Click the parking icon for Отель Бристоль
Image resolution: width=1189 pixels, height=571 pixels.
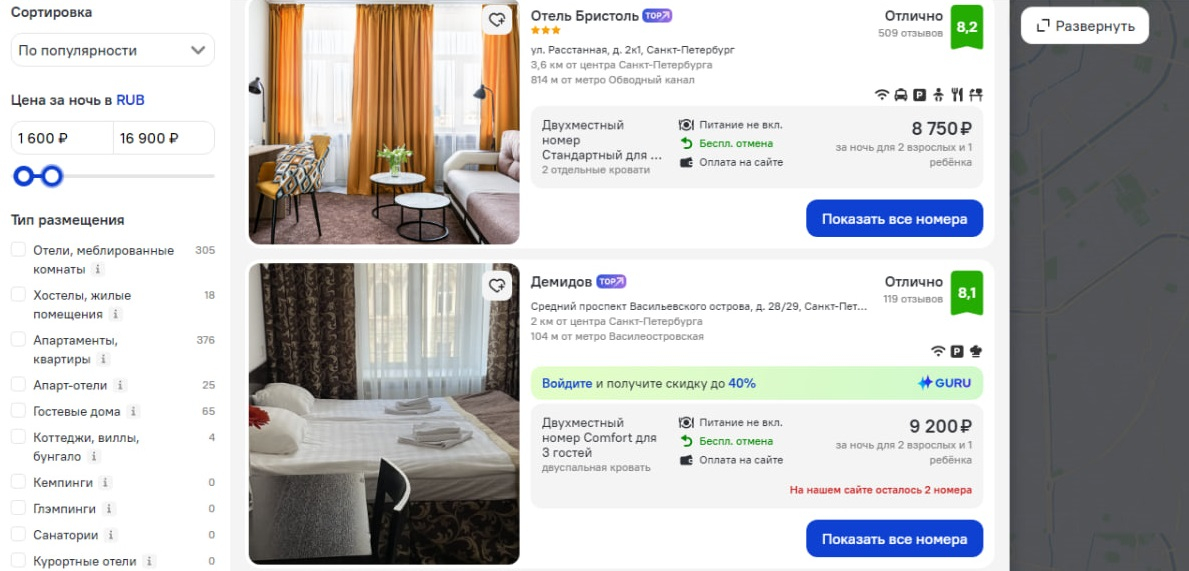tap(919, 95)
